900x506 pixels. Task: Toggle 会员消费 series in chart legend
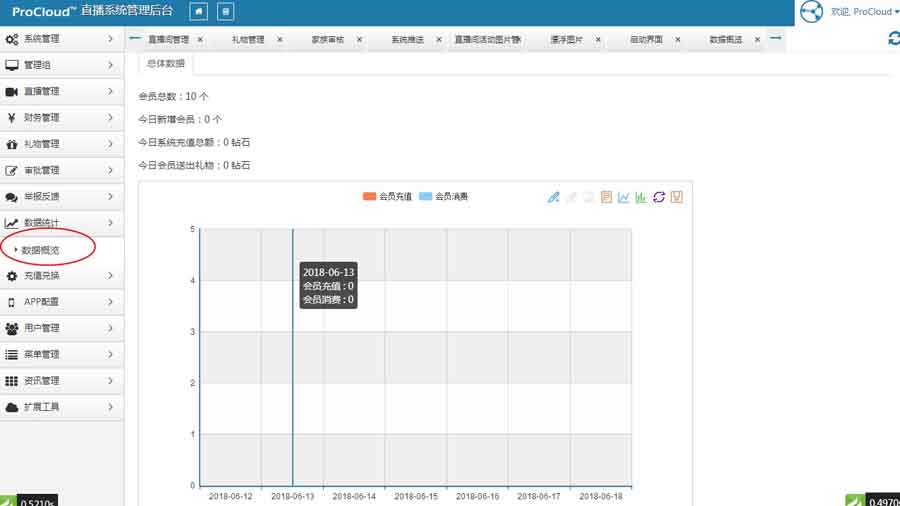tap(443, 197)
